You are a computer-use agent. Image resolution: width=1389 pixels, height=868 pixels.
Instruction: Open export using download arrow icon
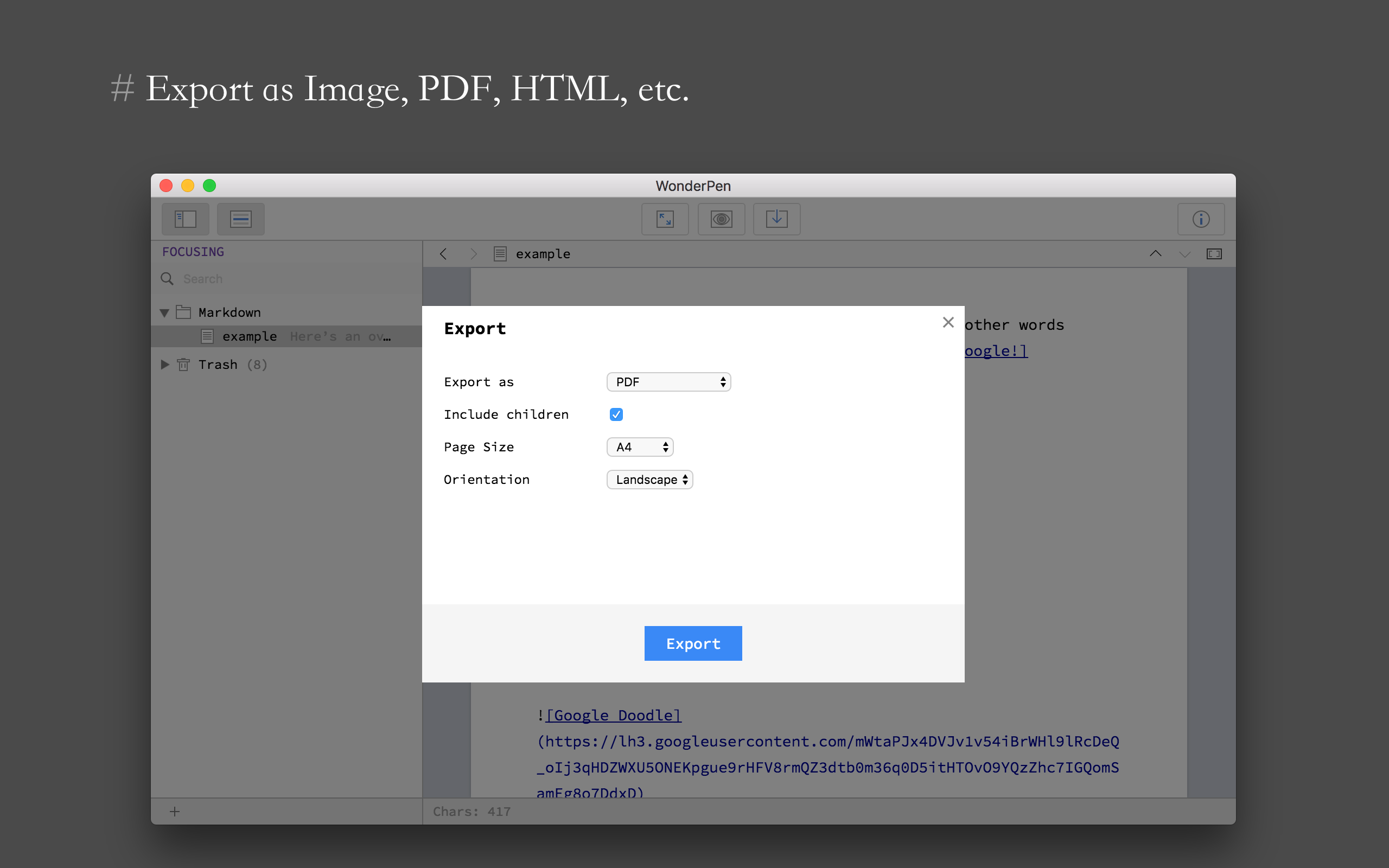point(776,219)
